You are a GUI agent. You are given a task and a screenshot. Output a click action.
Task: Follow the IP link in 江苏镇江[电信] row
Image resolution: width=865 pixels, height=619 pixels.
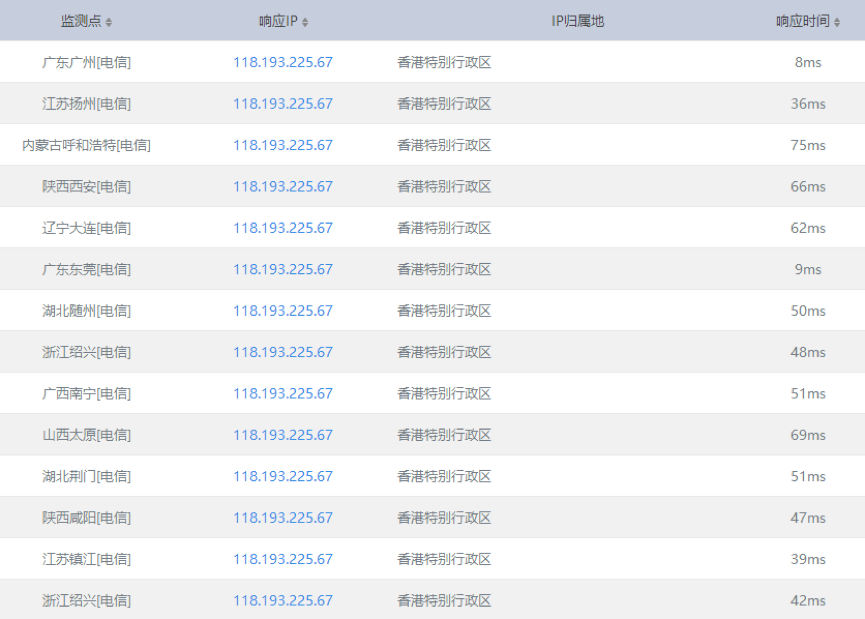click(283, 559)
